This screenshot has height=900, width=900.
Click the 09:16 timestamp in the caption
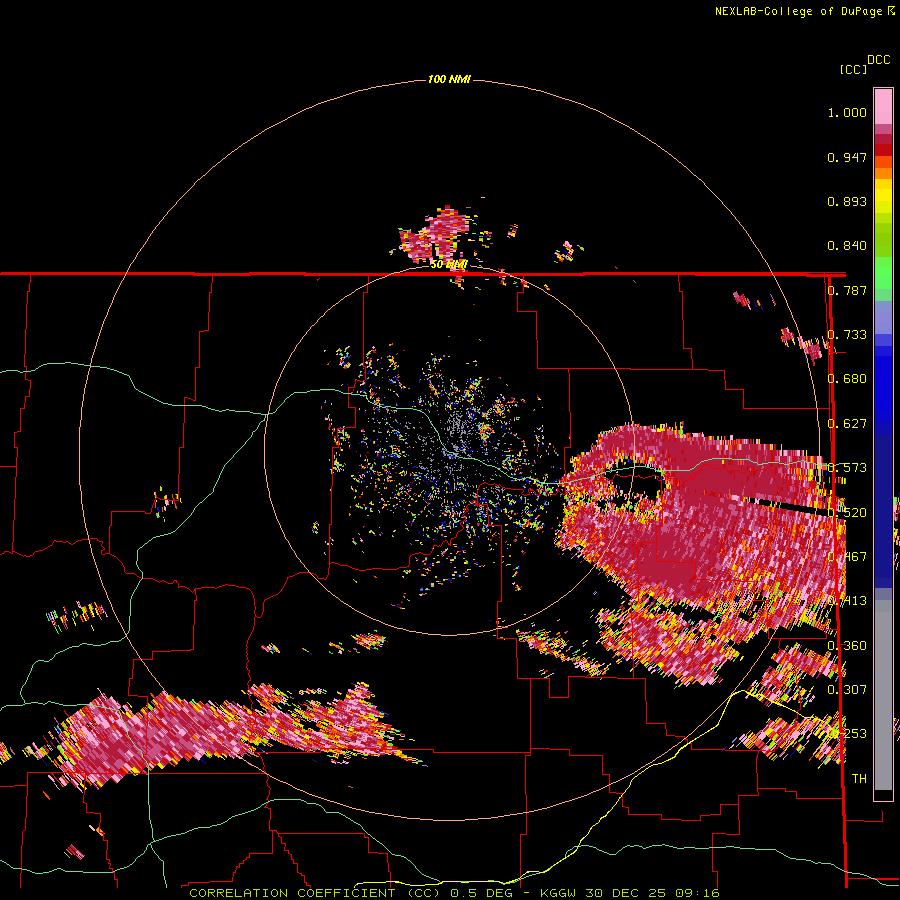(696, 893)
